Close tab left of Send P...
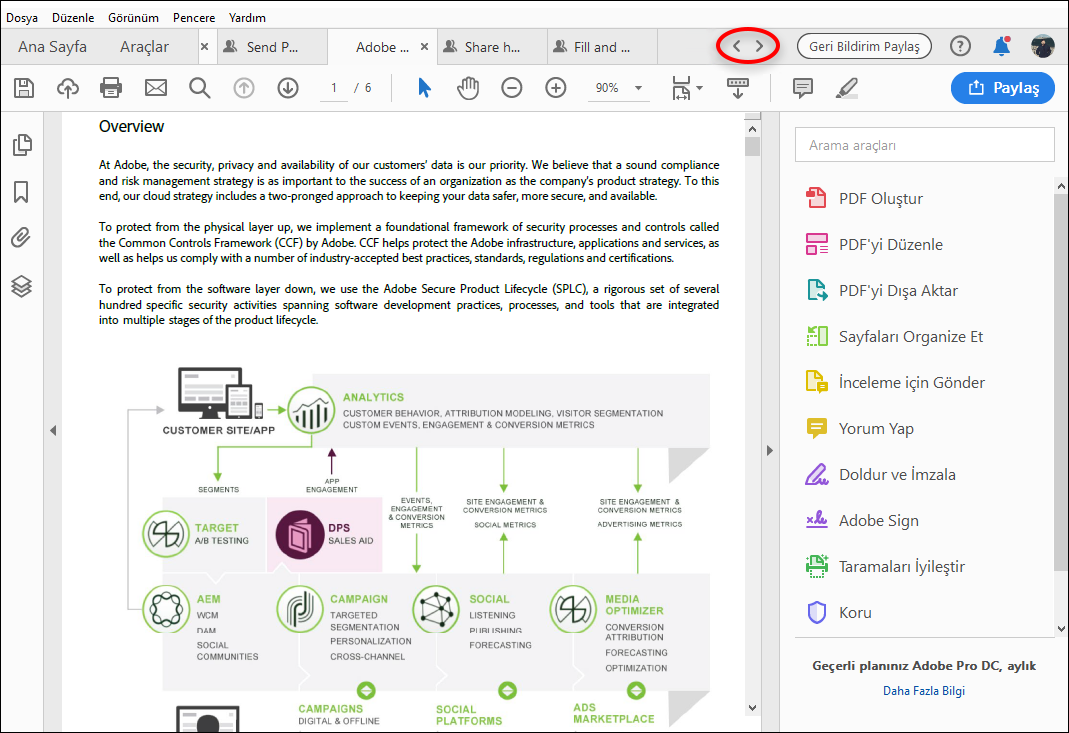The width and height of the screenshot is (1069, 733). tap(204, 46)
